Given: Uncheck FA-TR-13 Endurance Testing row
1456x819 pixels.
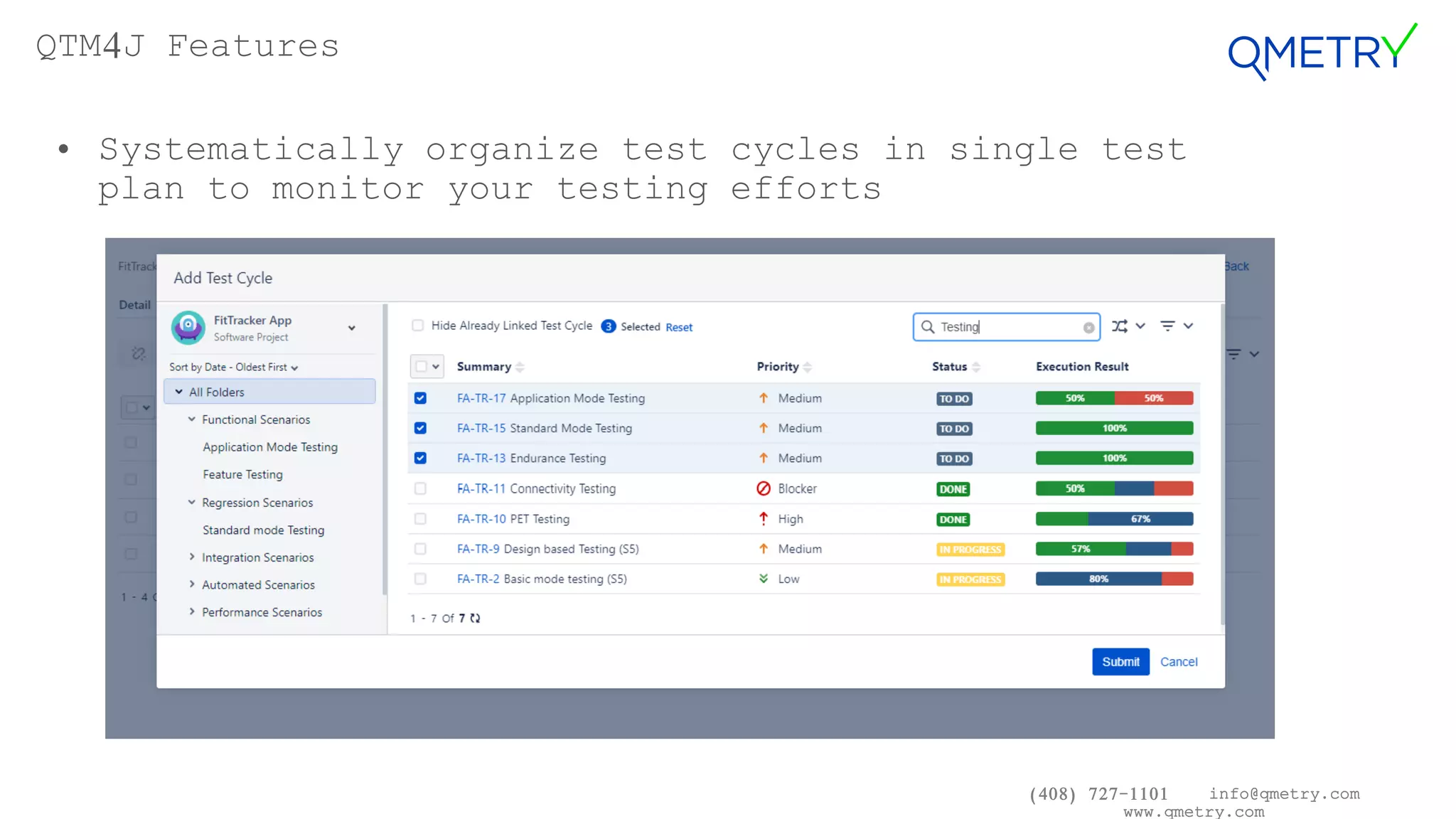Looking at the screenshot, I should coord(420,458).
